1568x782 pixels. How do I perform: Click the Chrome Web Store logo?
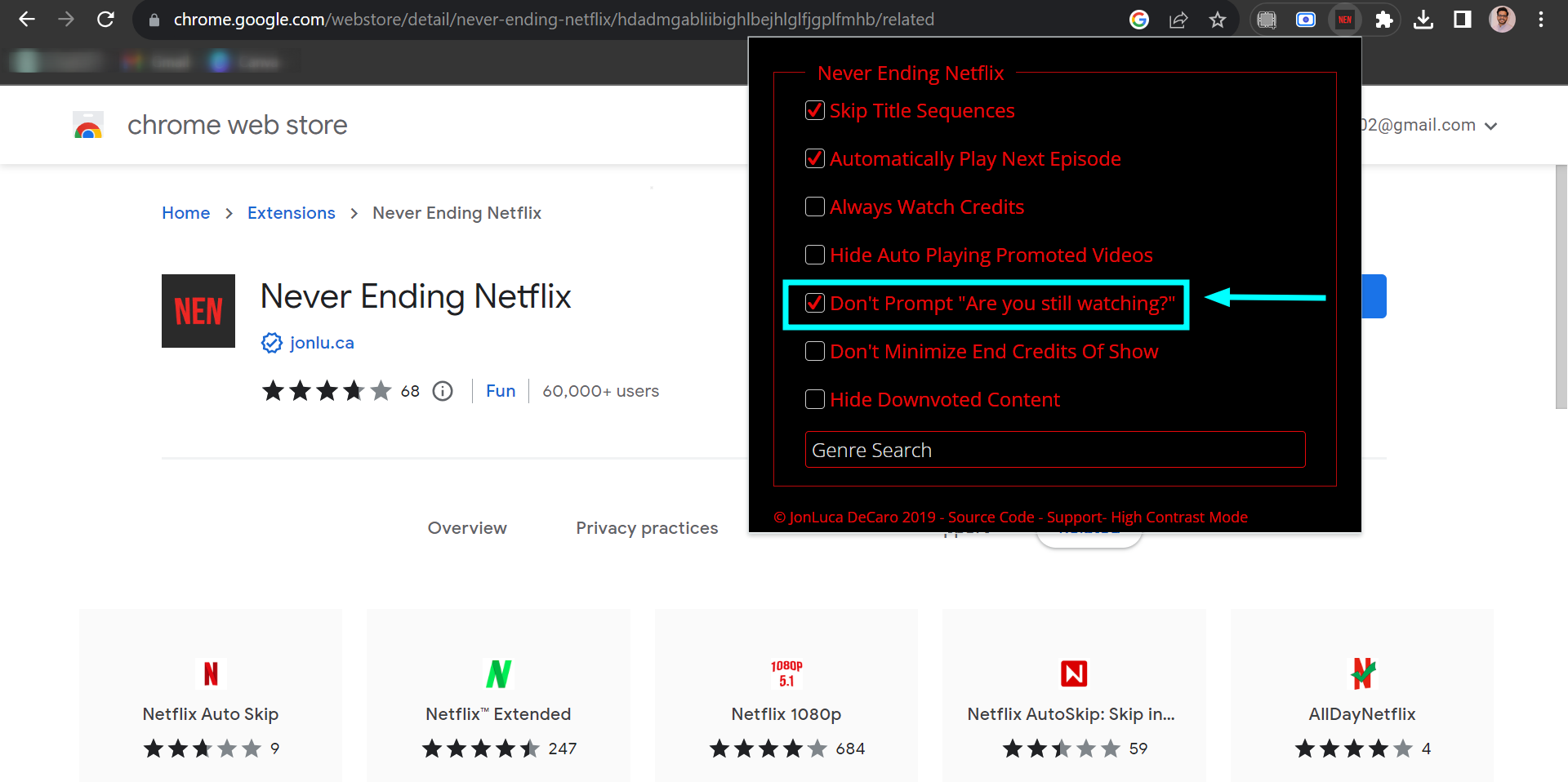pyautogui.click(x=88, y=125)
